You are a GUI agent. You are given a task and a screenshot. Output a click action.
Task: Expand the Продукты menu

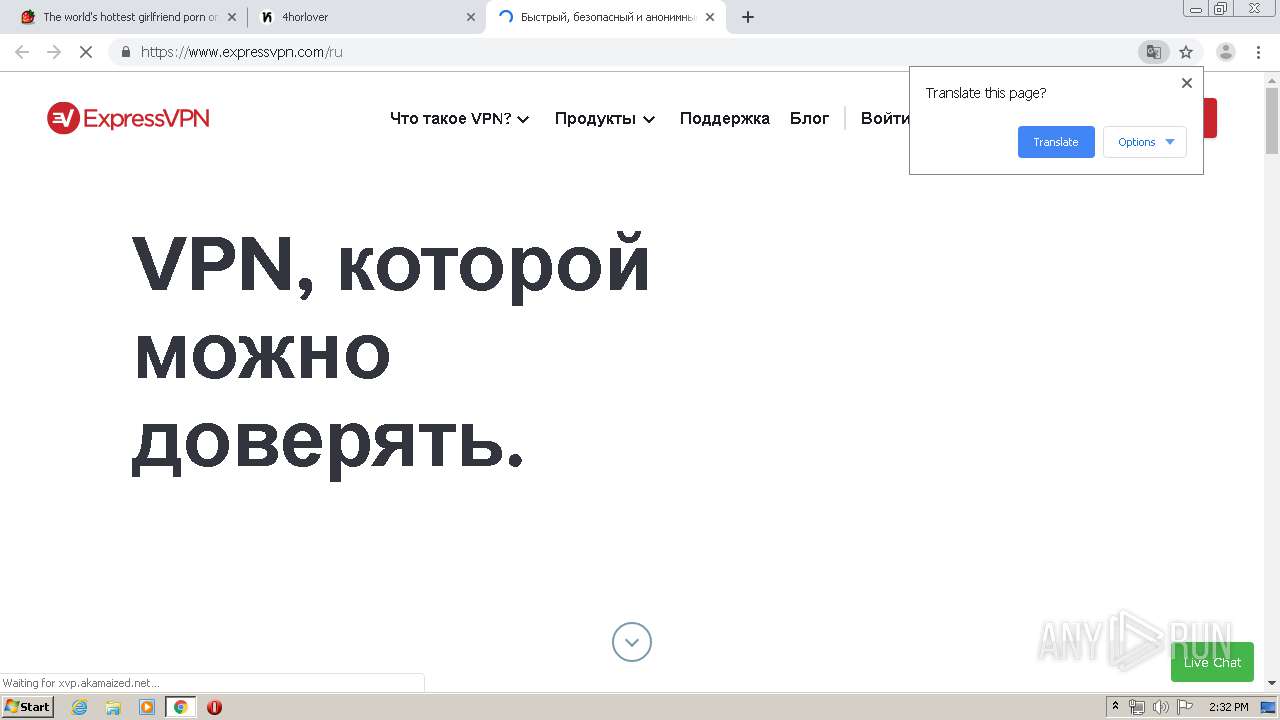pos(605,118)
